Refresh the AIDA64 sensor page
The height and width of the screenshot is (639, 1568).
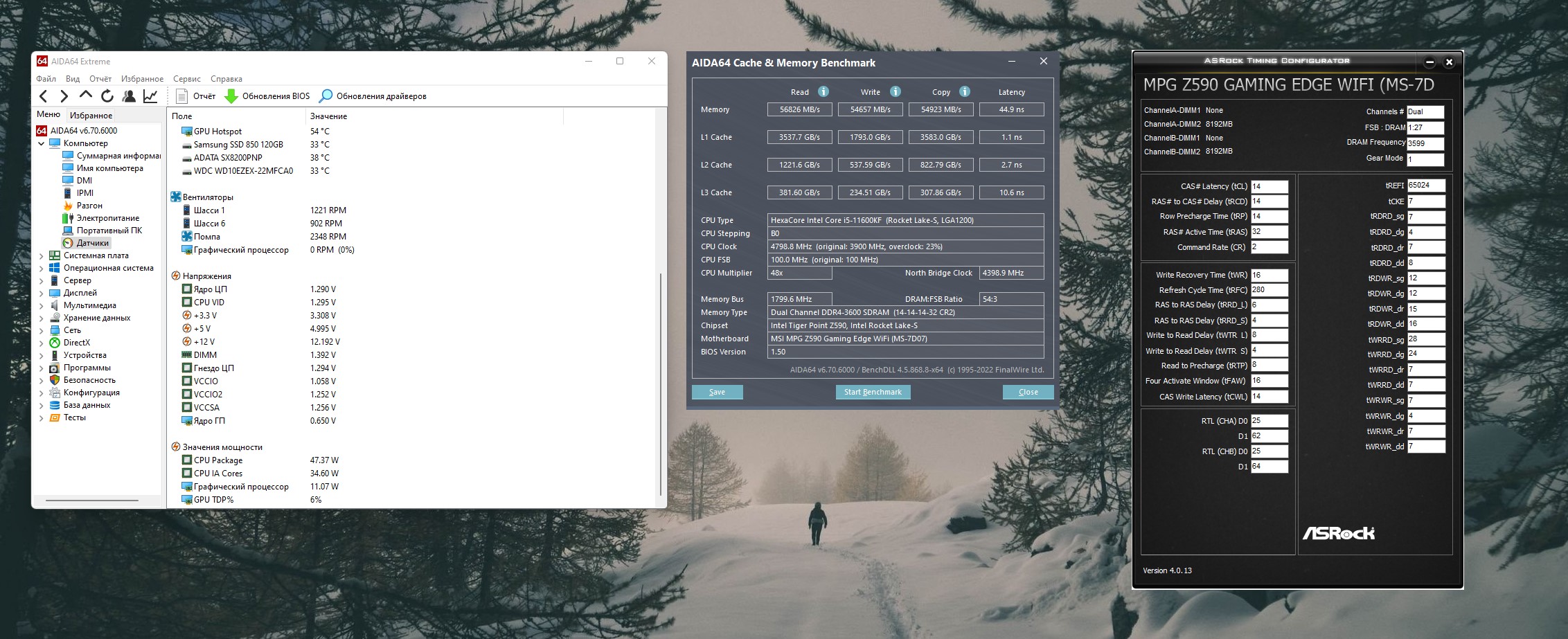click(x=107, y=96)
